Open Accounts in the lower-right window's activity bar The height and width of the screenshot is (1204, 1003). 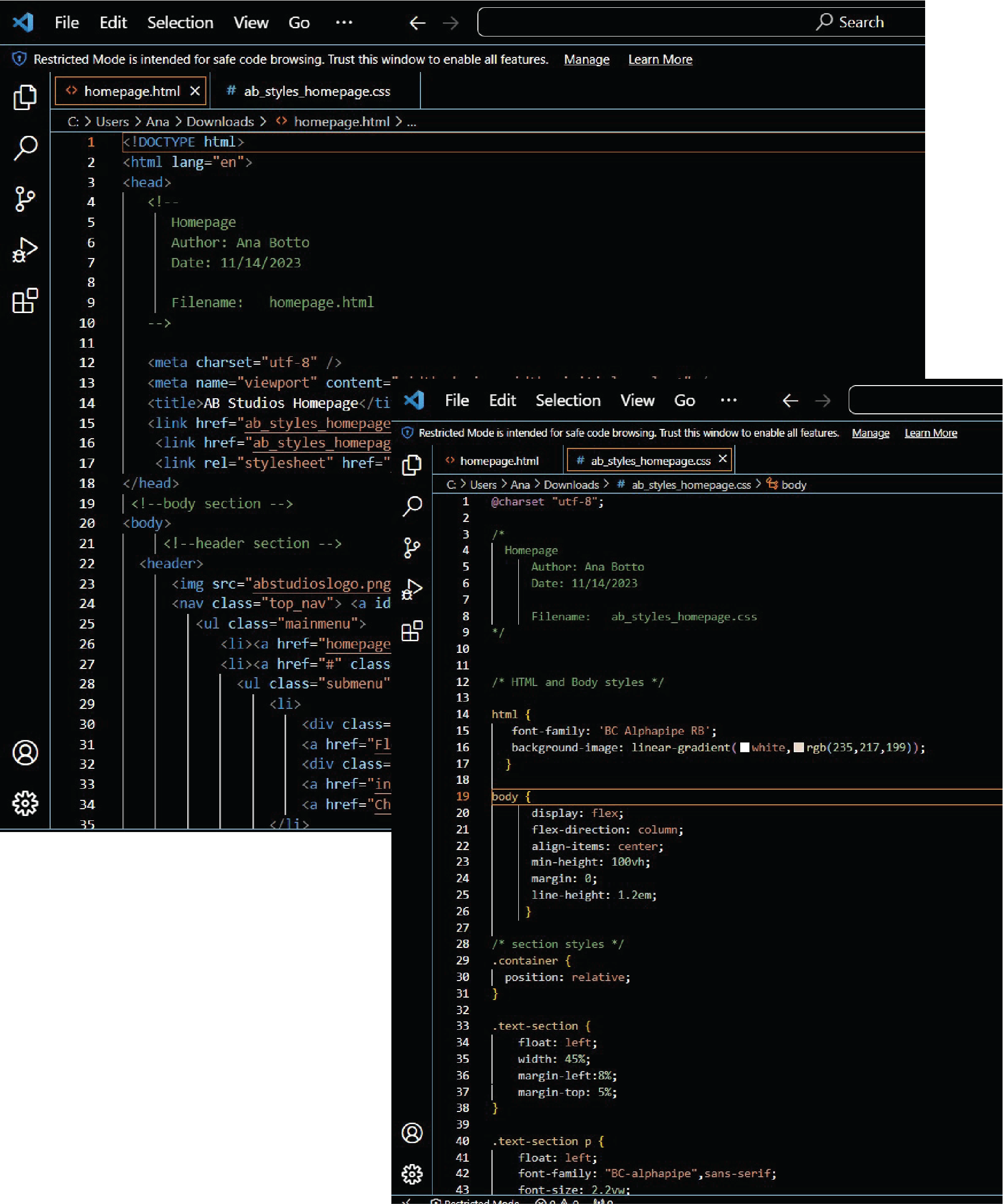coord(412,1133)
